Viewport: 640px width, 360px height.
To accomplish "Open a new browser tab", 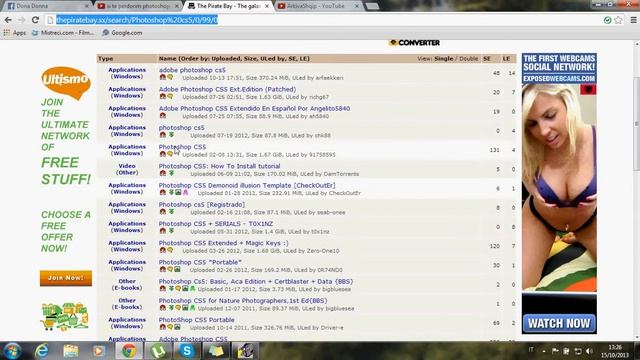I will click(372, 6).
